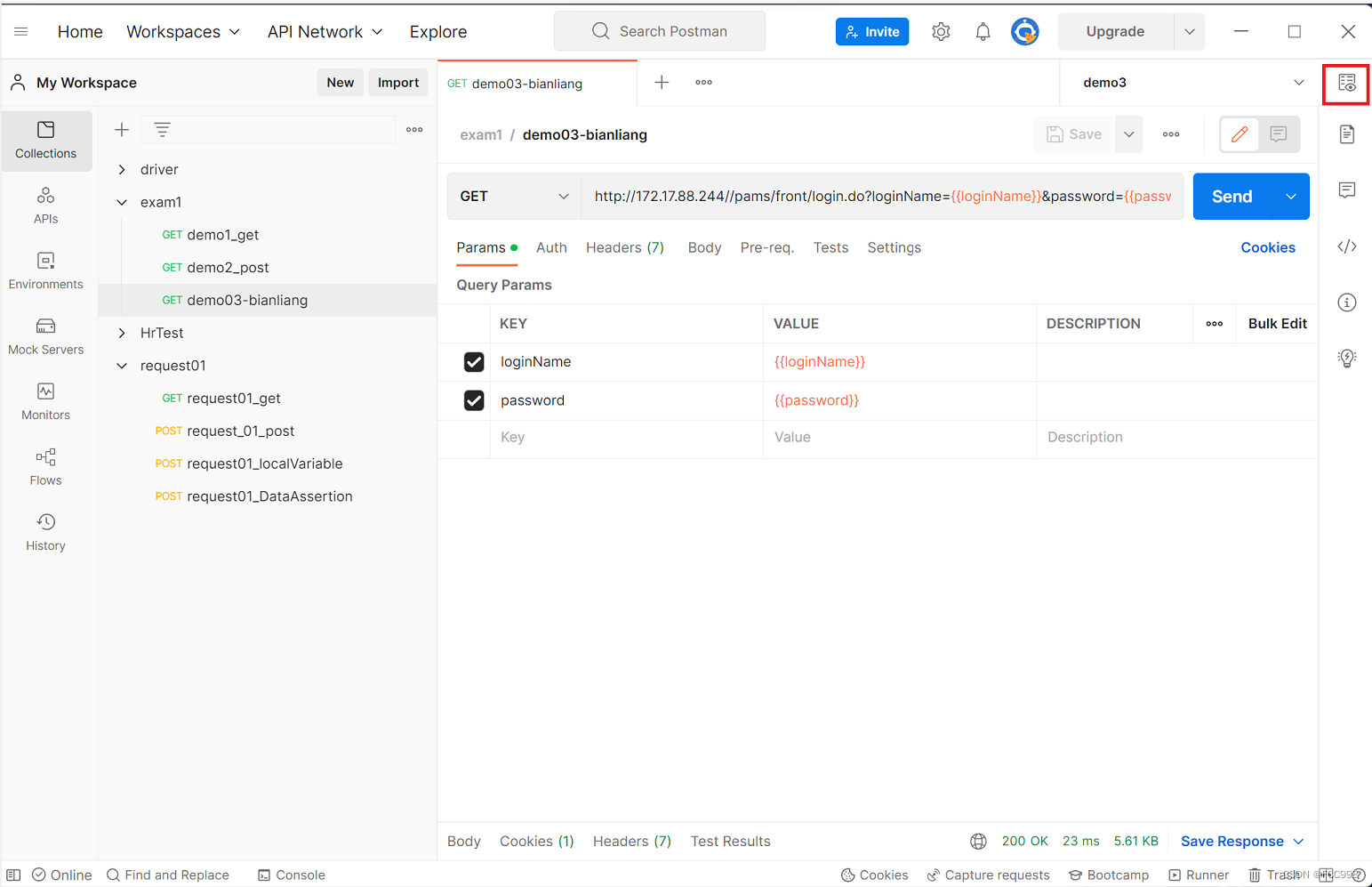The image size is (1372, 887).
Task: Open the Comments panel in right sidebar
Action: pyautogui.click(x=1347, y=190)
